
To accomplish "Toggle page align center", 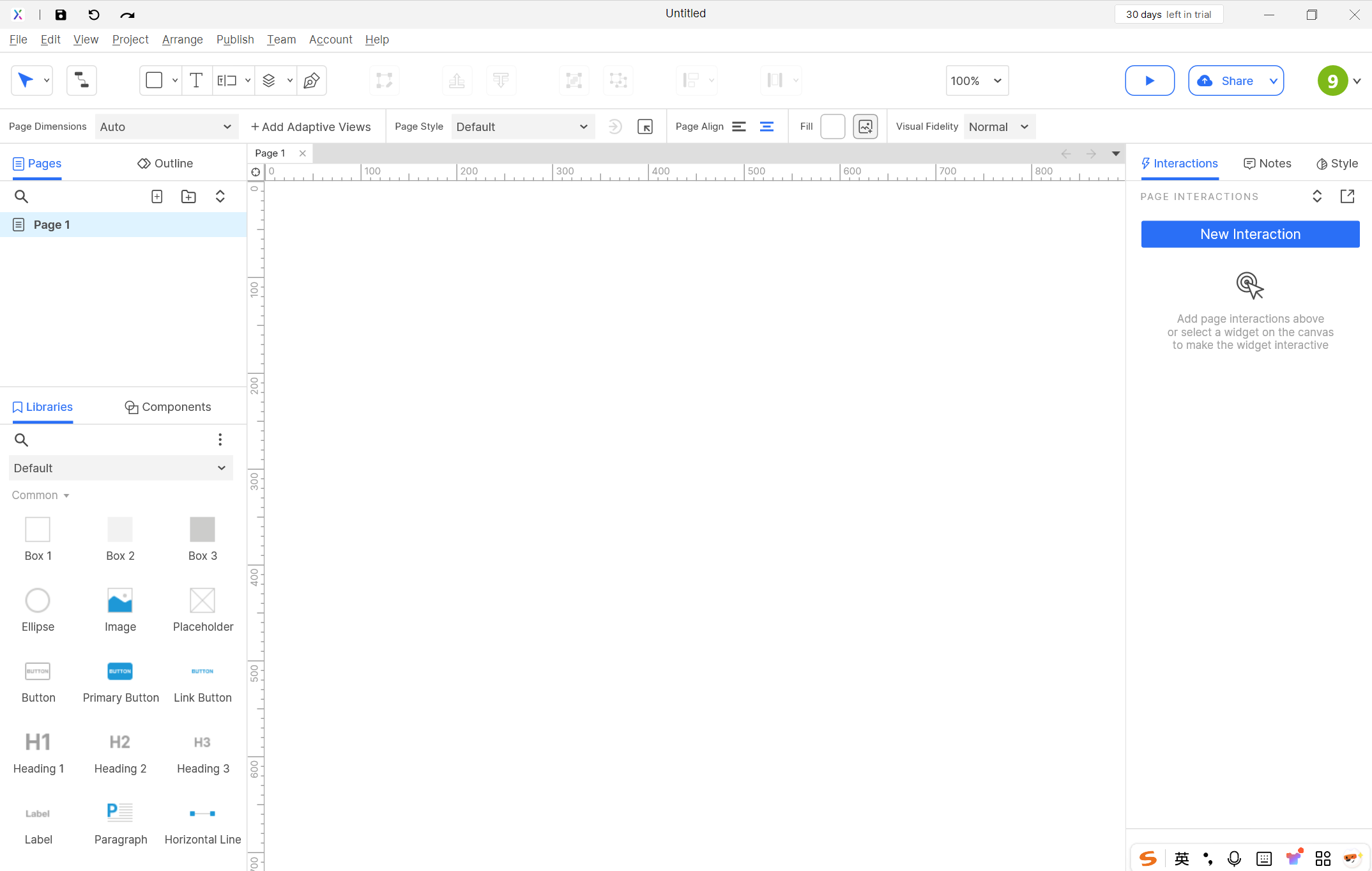I will 766,127.
